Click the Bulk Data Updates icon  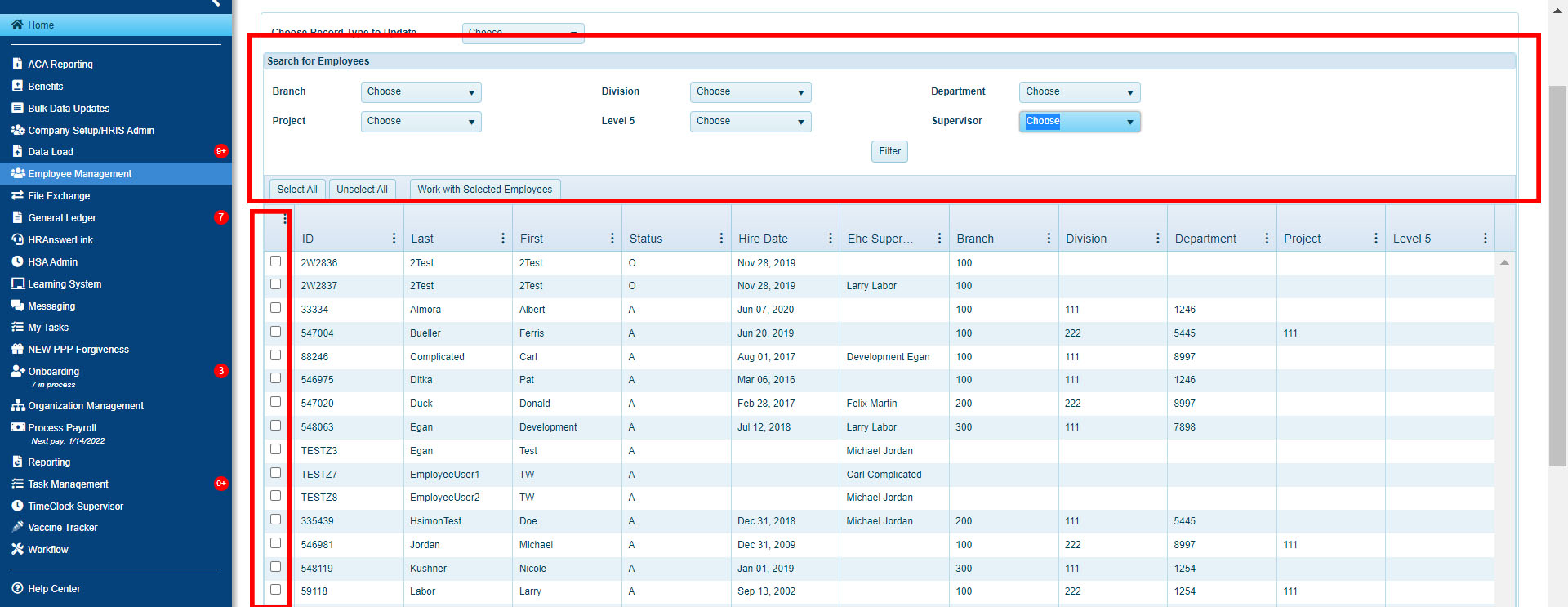pyautogui.click(x=17, y=108)
